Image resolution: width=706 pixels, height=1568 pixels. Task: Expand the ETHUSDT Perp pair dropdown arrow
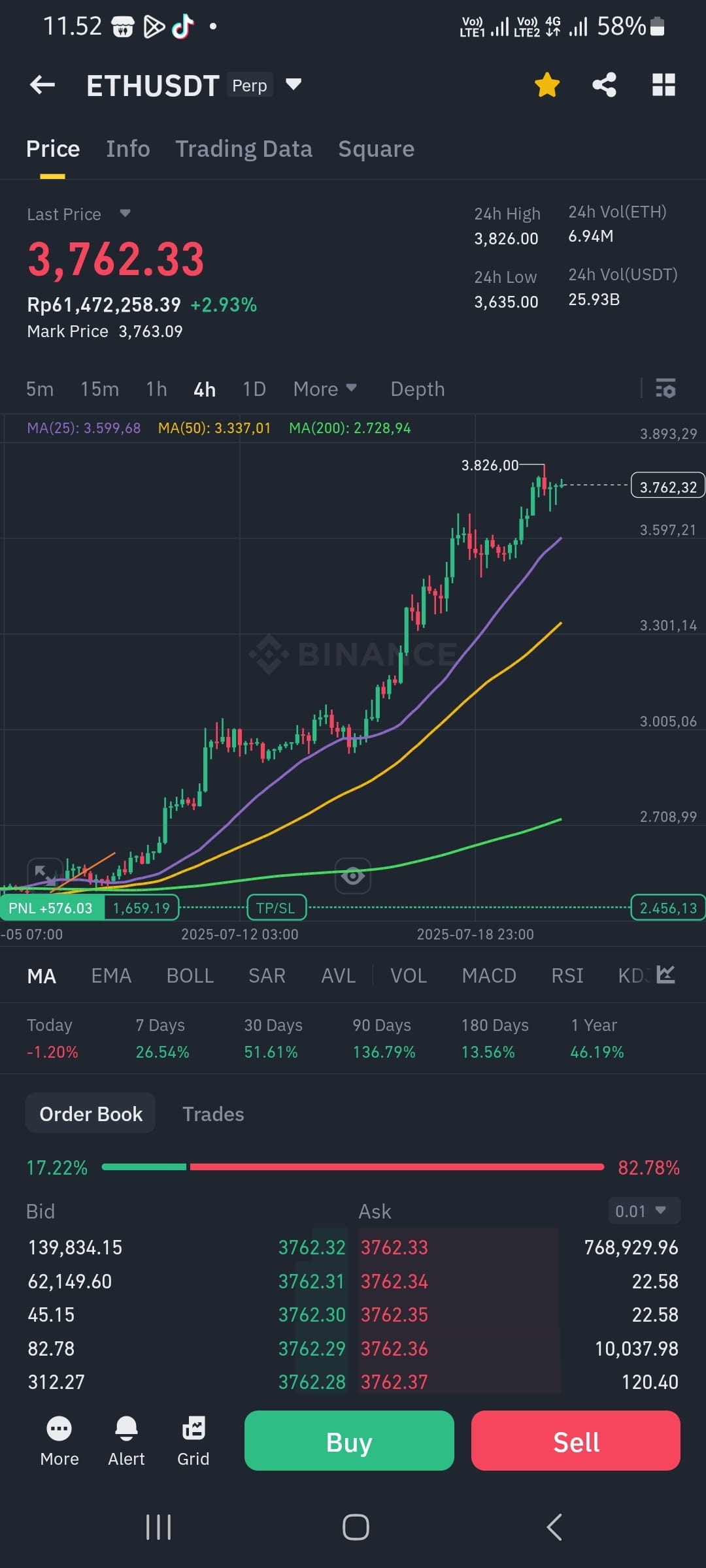(294, 84)
